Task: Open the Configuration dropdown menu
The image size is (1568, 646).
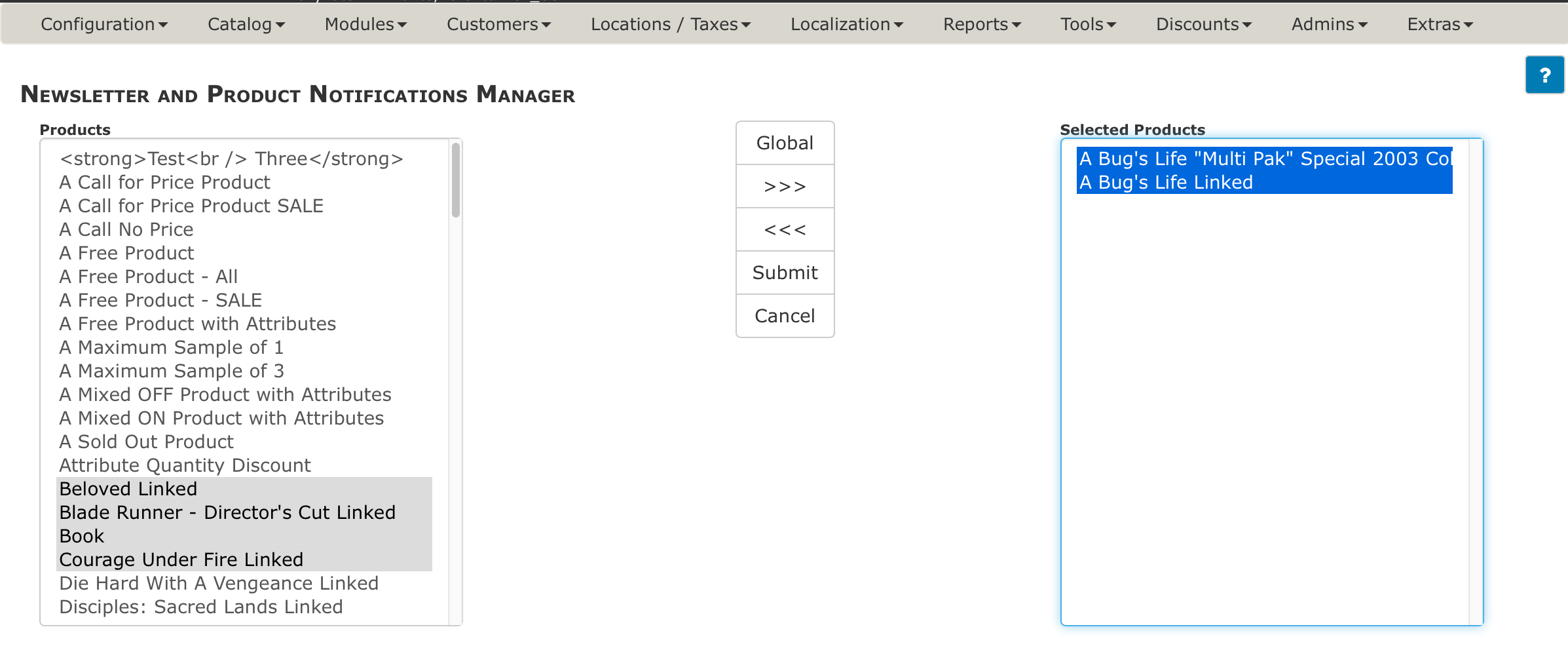Action: pyautogui.click(x=104, y=24)
